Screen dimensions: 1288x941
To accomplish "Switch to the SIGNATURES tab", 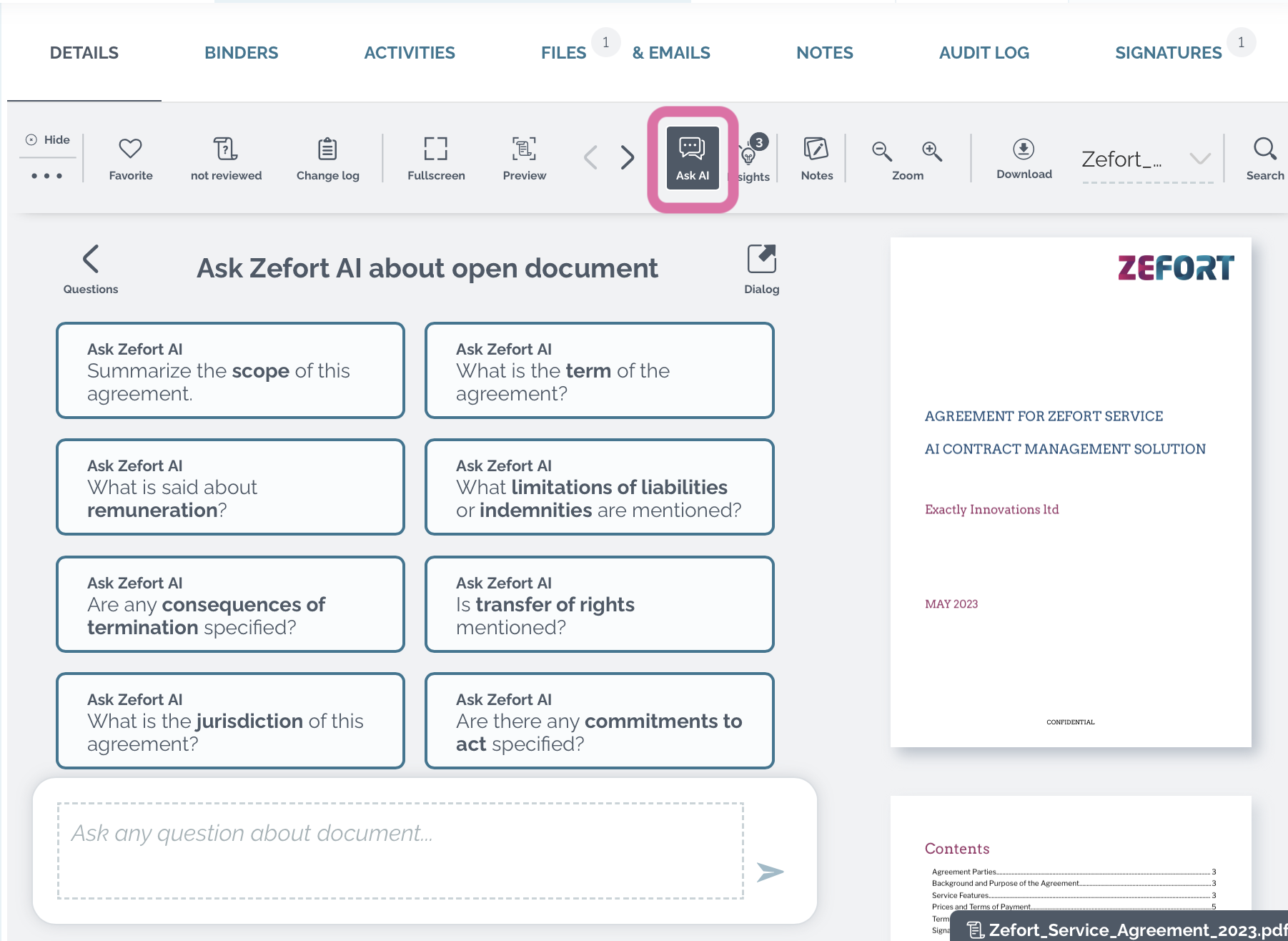I will [1168, 52].
